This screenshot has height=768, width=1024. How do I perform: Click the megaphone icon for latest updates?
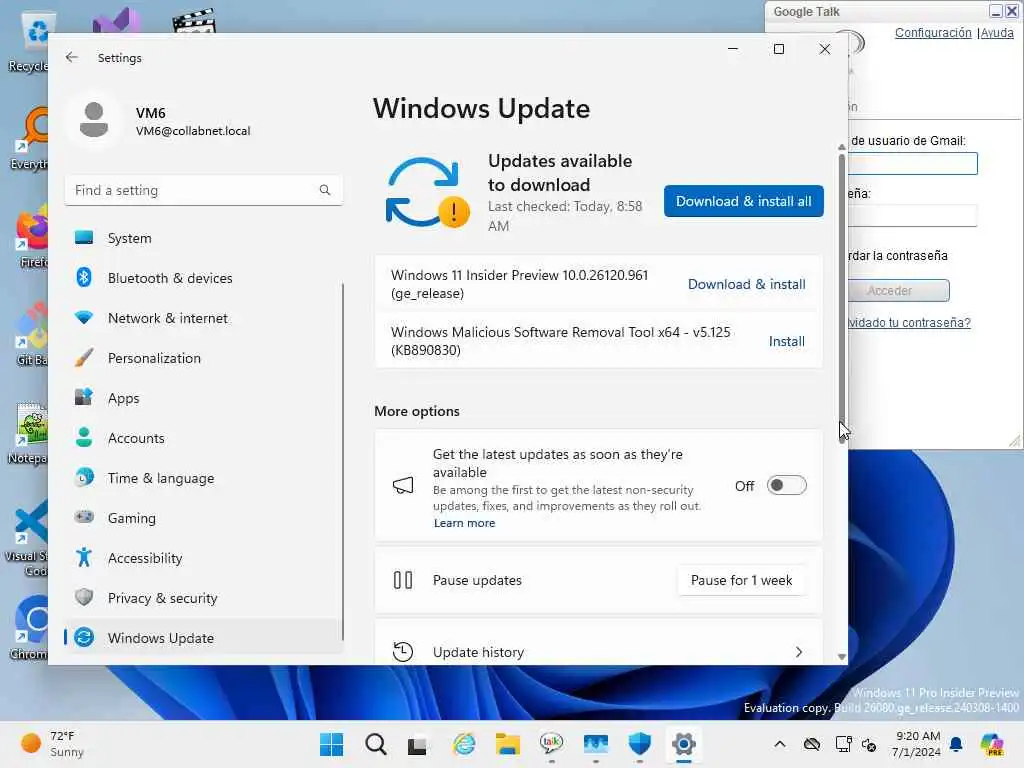[403, 485]
